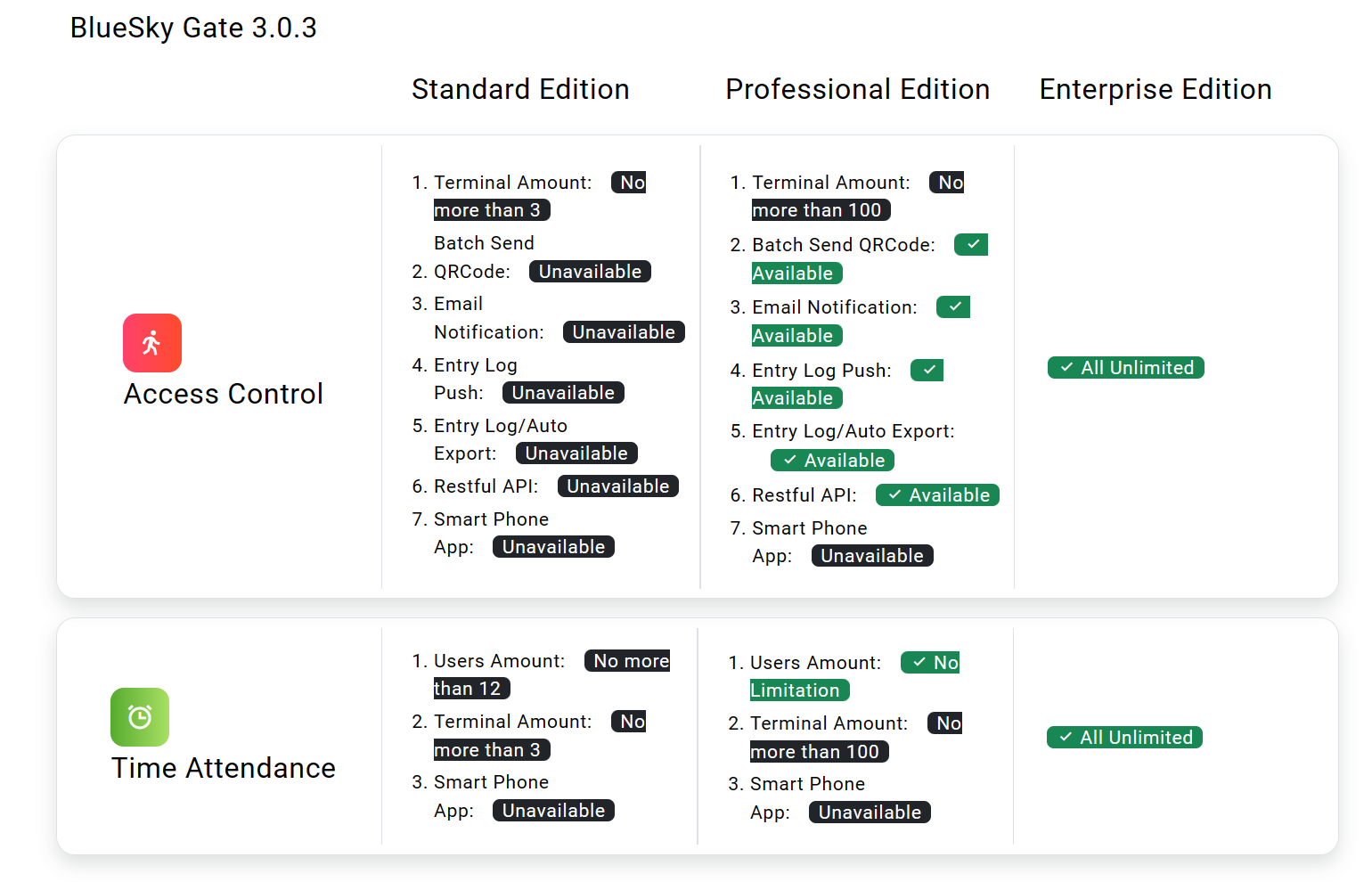Click "Terminal Amount:" in Professional Time Attendance
This screenshot has width=1372, height=882.
(829, 723)
